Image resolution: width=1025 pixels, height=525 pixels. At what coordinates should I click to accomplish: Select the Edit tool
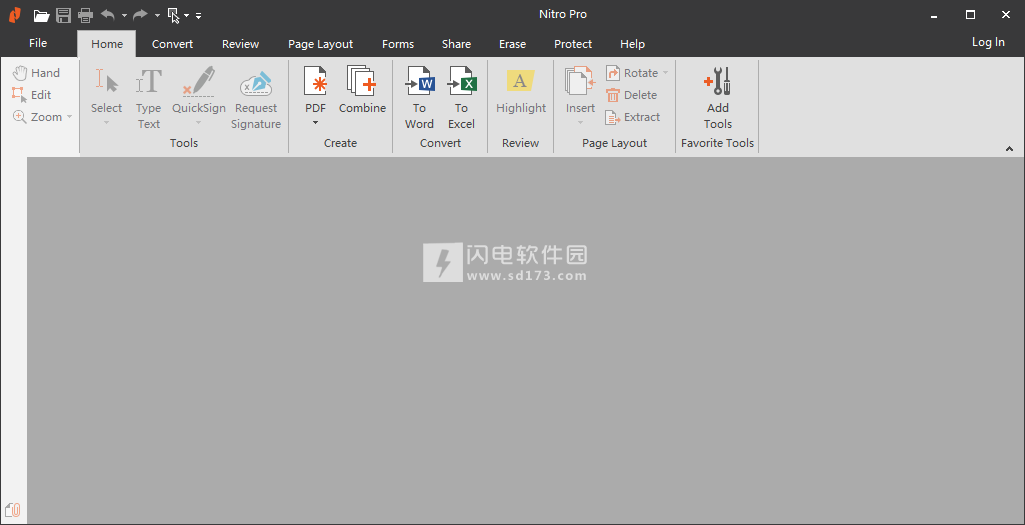[32, 95]
